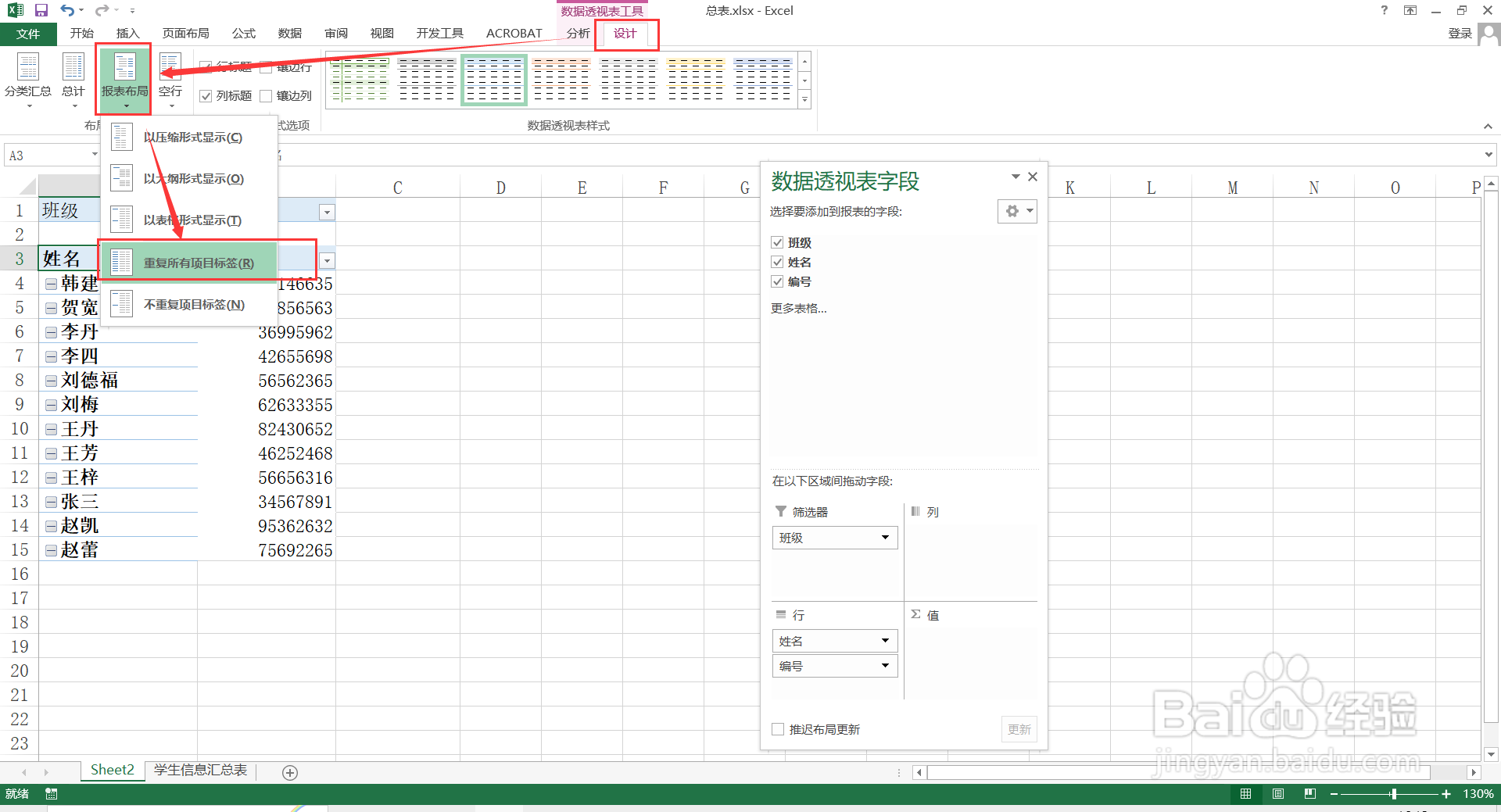Close the 数据透视表字段 pane
Image resolution: width=1501 pixels, height=812 pixels.
(x=1033, y=177)
